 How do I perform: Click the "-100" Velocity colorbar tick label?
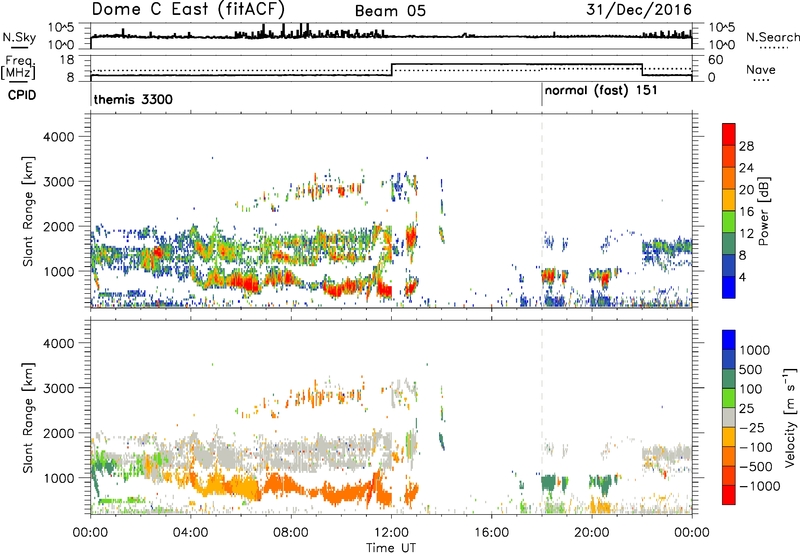[756, 447]
